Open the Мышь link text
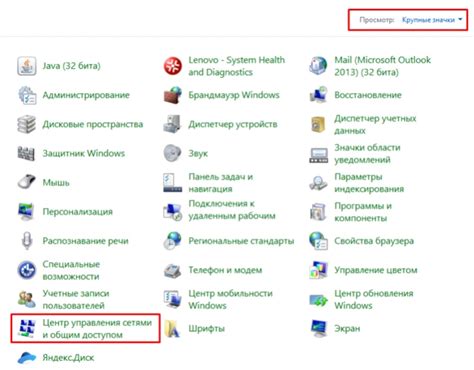Viewport: 474px width, 370px height. pyautogui.click(x=56, y=183)
